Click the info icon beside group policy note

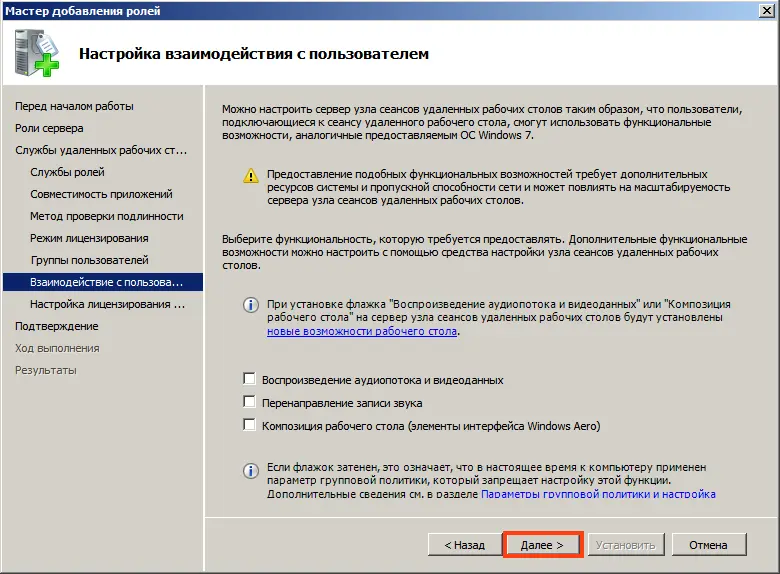point(251,470)
